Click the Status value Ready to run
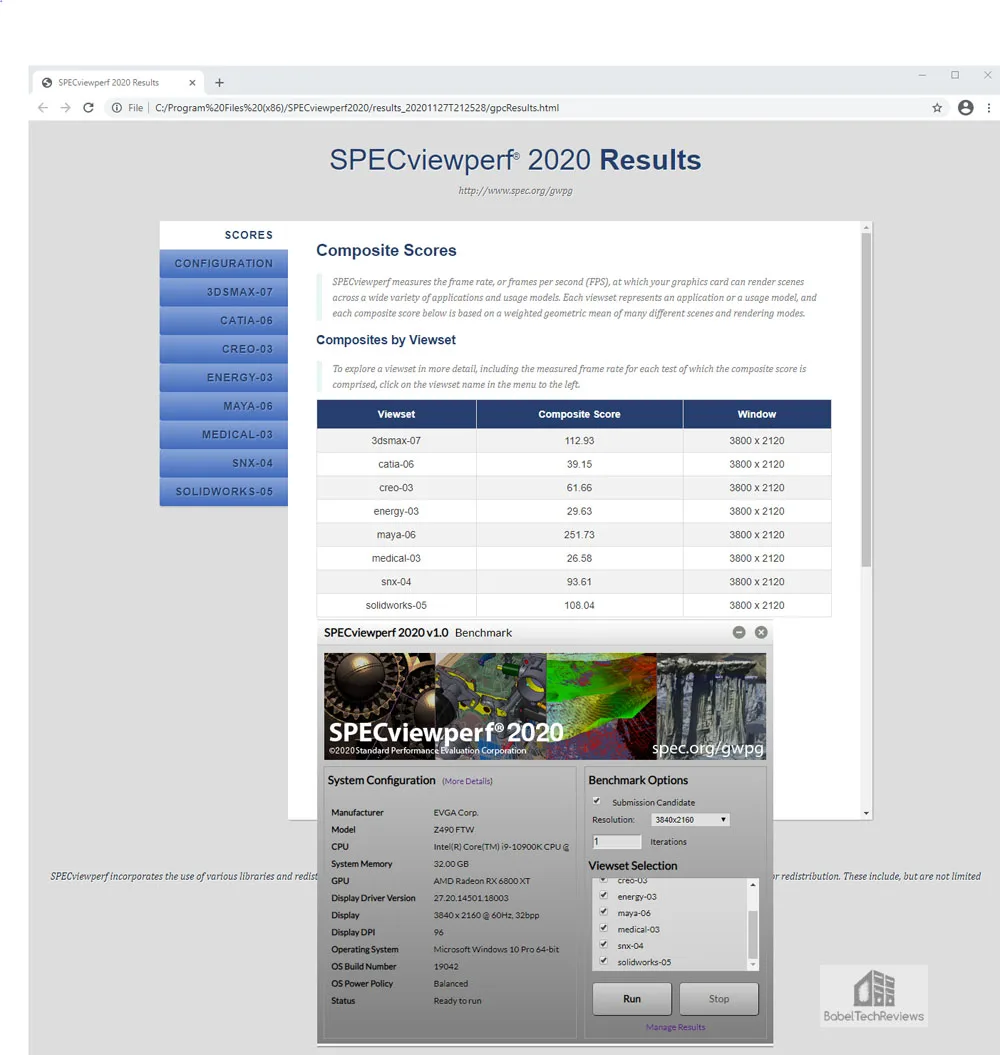1000x1055 pixels. 458,1001
